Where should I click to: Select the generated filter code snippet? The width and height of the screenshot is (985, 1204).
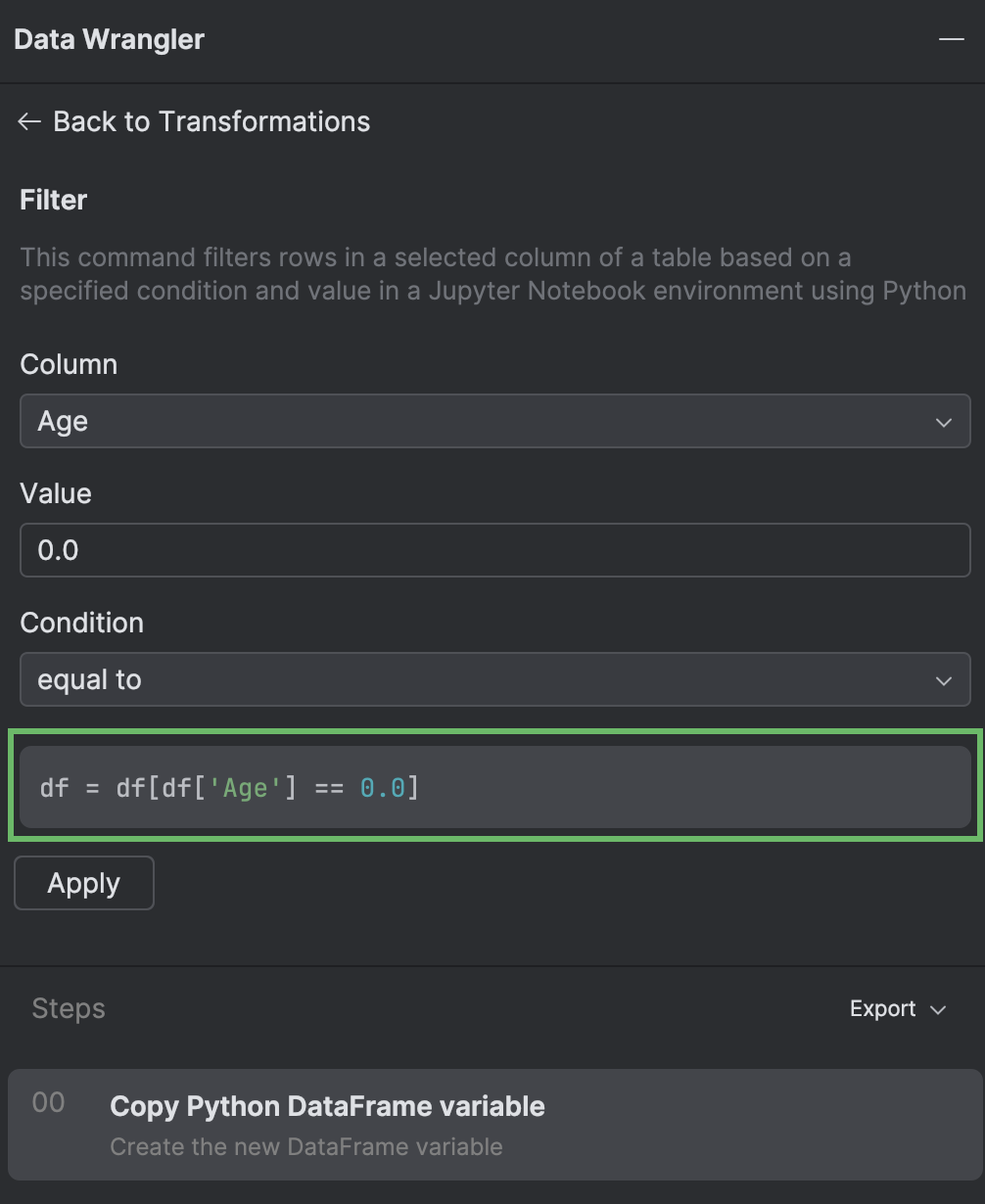coord(494,787)
